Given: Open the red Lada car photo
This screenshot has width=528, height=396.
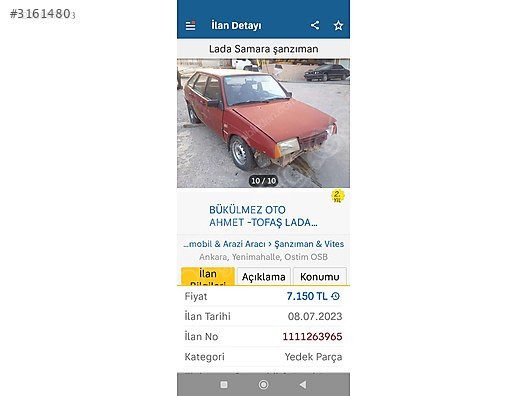Looking at the screenshot, I should point(263,123).
